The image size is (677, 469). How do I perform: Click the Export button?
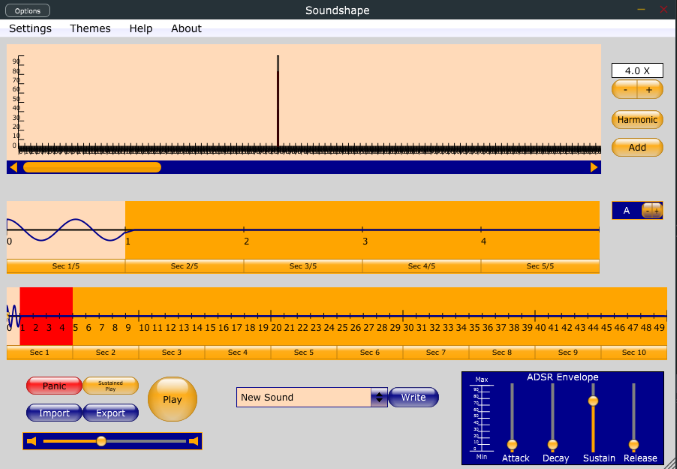coord(111,413)
